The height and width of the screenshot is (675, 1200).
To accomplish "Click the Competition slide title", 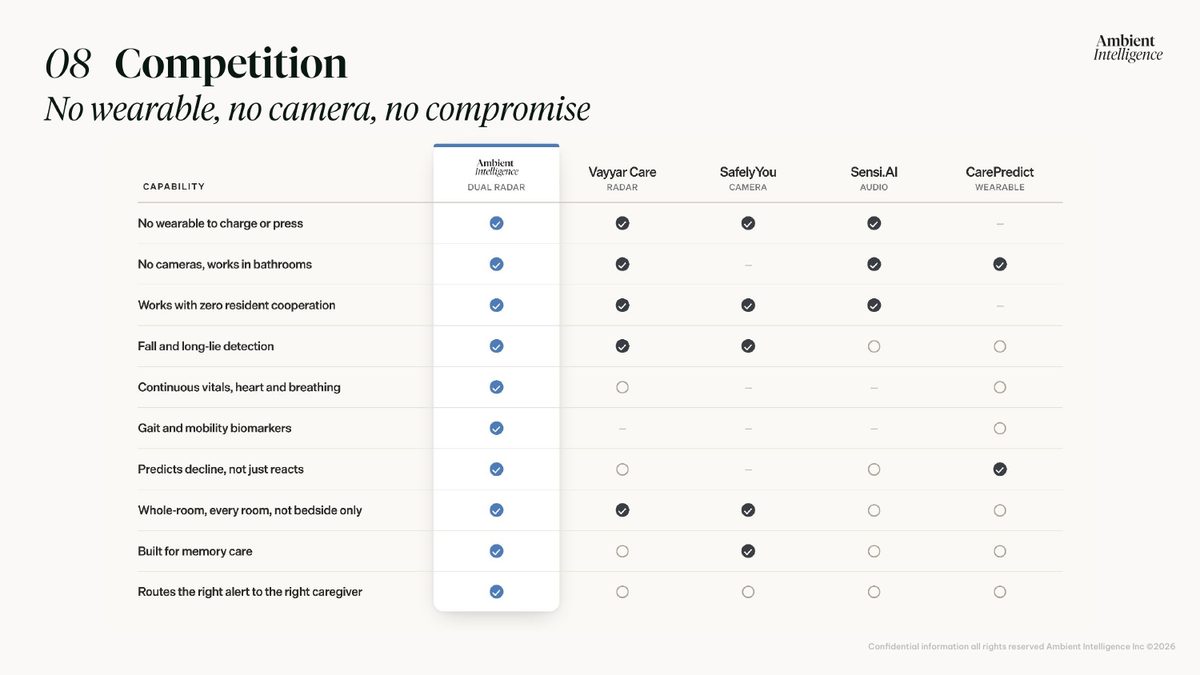I will click(x=231, y=64).
